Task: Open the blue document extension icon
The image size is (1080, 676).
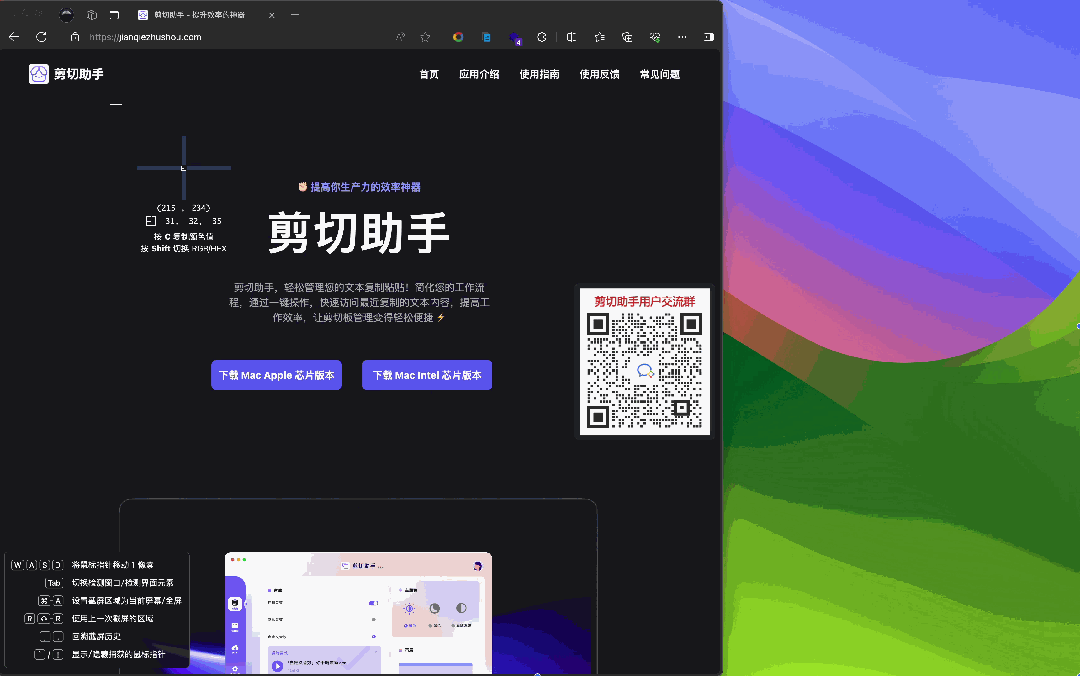Action: point(486,37)
